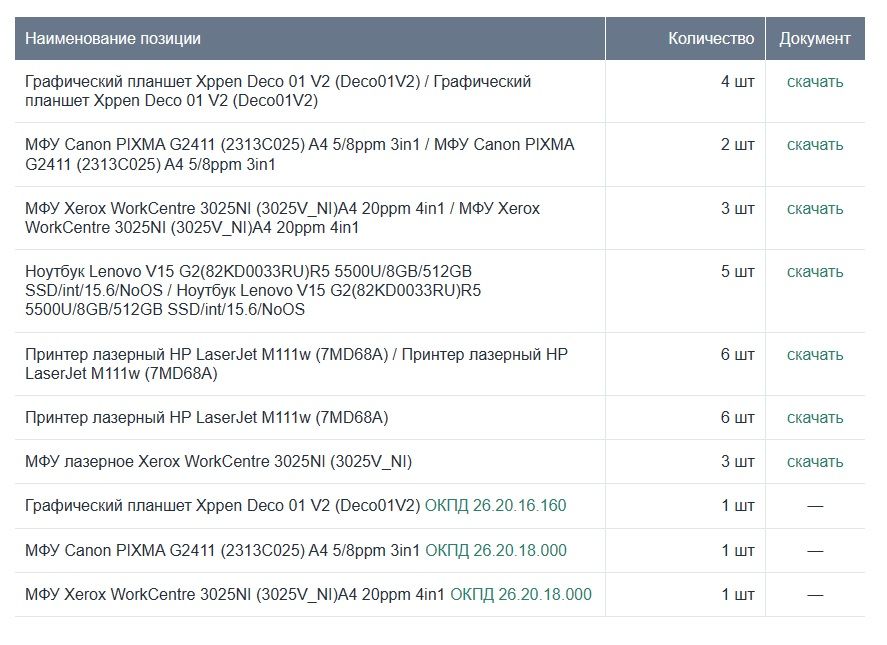Open ОКПД 26.20.16.160 code link
Image resolution: width=887 pixels, height=645 pixels.
pos(495,506)
